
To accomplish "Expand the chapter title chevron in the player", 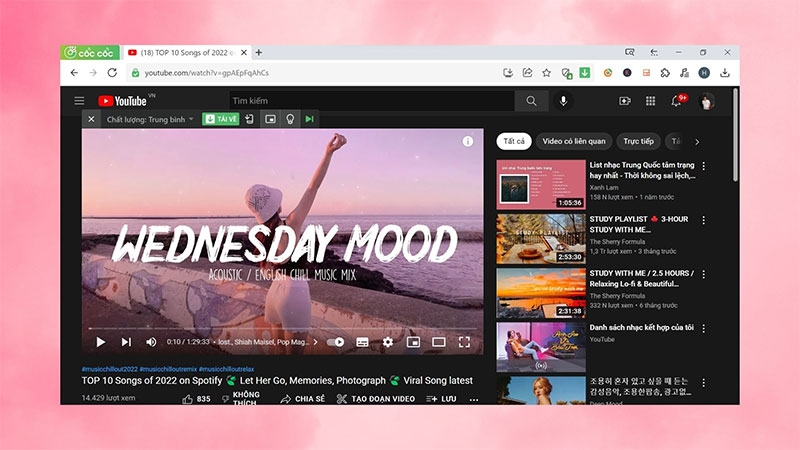I will pyautogui.click(x=315, y=342).
